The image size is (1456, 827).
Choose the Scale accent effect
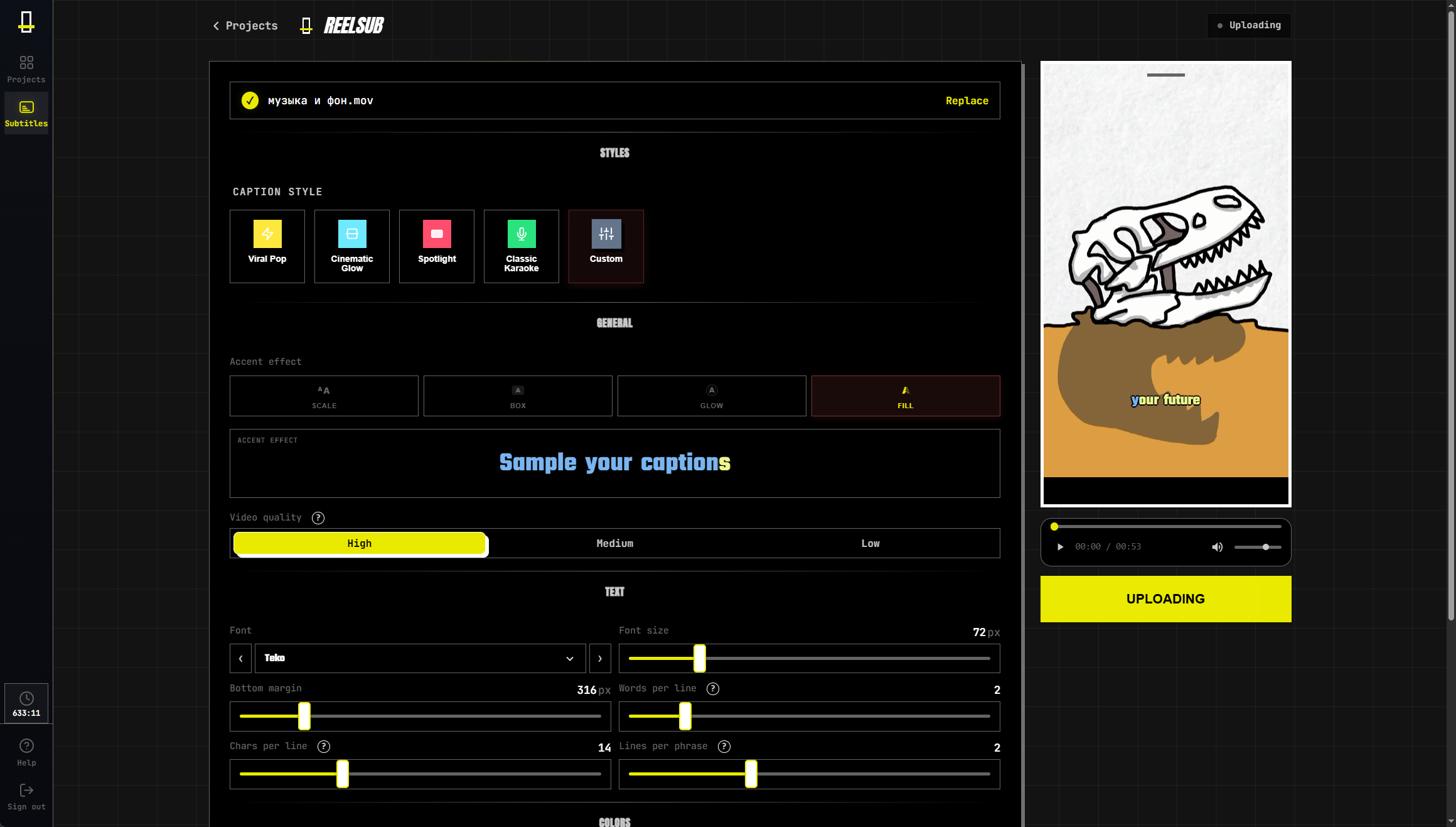324,396
